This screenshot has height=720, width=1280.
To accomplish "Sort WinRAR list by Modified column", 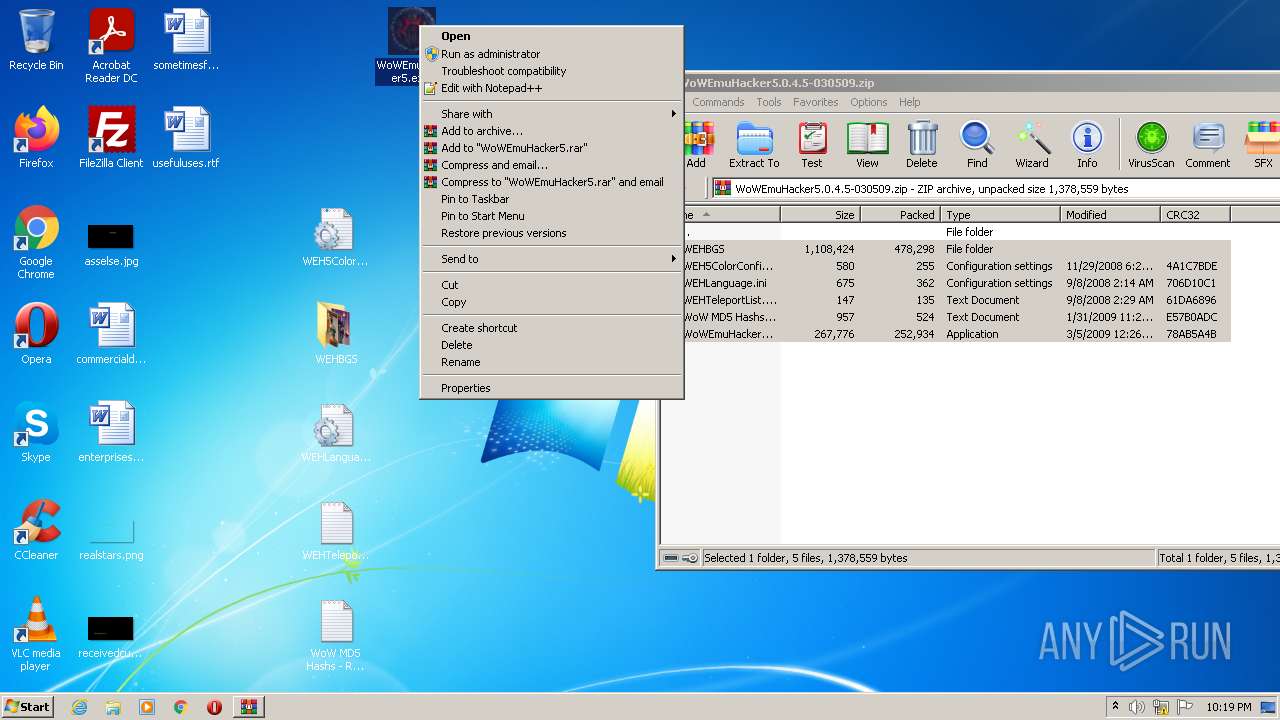I will [1110, 215].
